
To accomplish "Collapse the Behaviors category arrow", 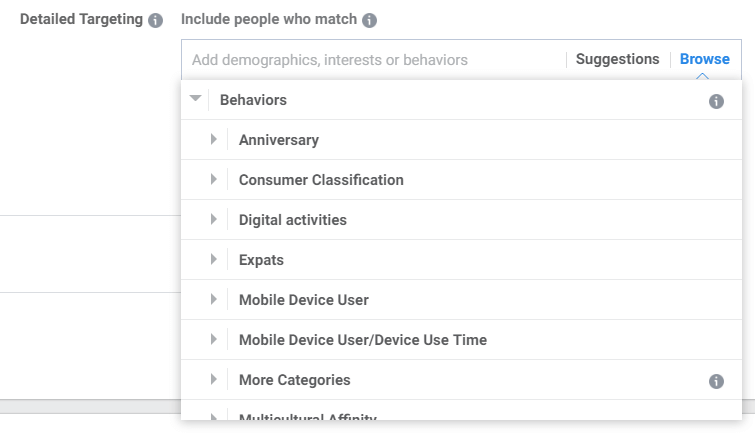I will (x=195, y=98).
